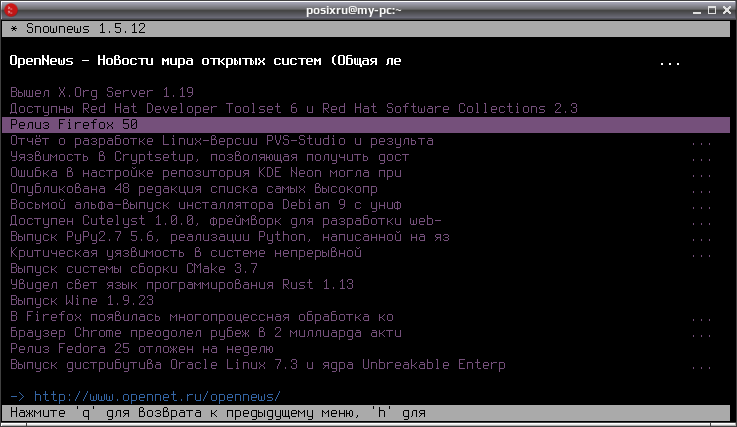This screenshot has width=737, height=427.
Task: Select the item Вышел X.Org Server 1.19
Action: 102,93
